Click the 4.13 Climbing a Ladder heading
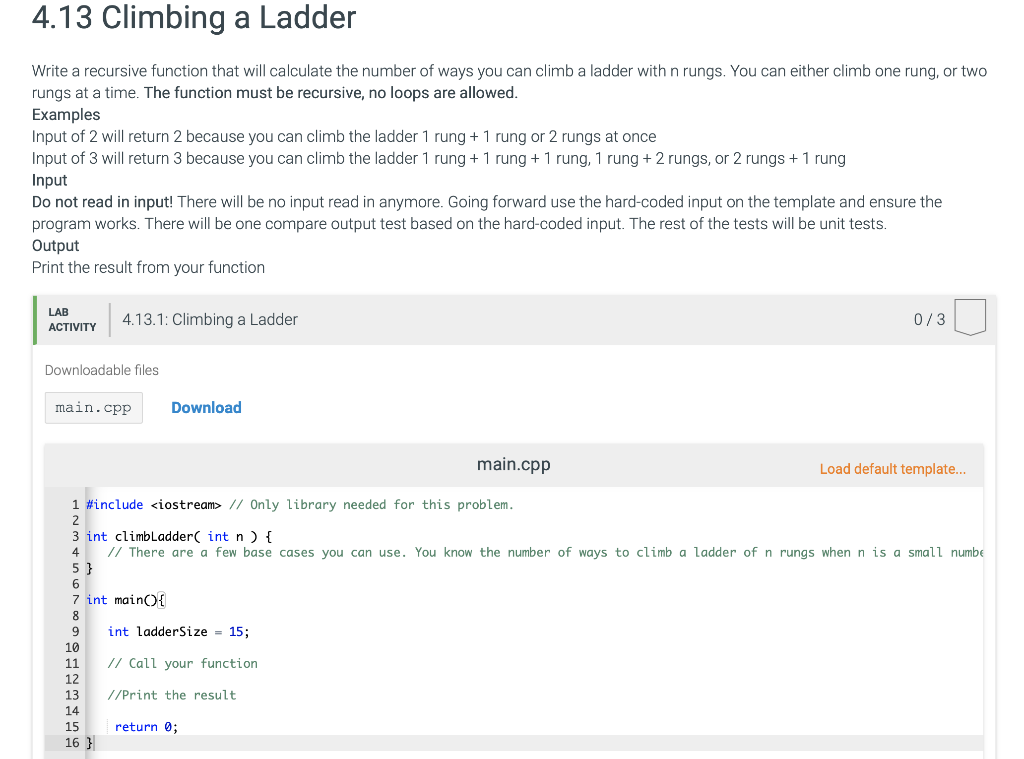1024x759 pixels. click(x=193, y=18)
